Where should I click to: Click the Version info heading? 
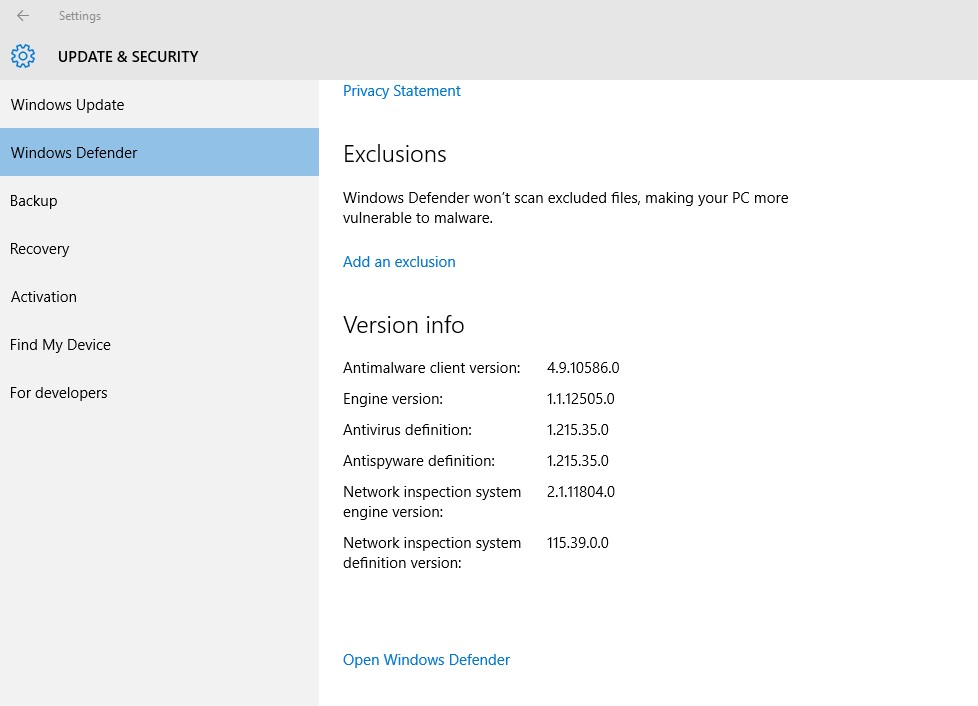click(404, 324)
